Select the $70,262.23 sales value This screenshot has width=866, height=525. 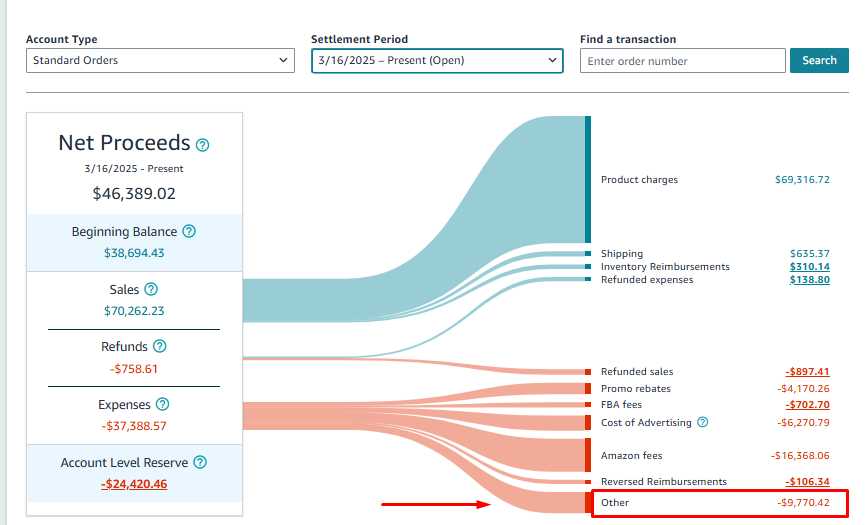coord(134,311)
